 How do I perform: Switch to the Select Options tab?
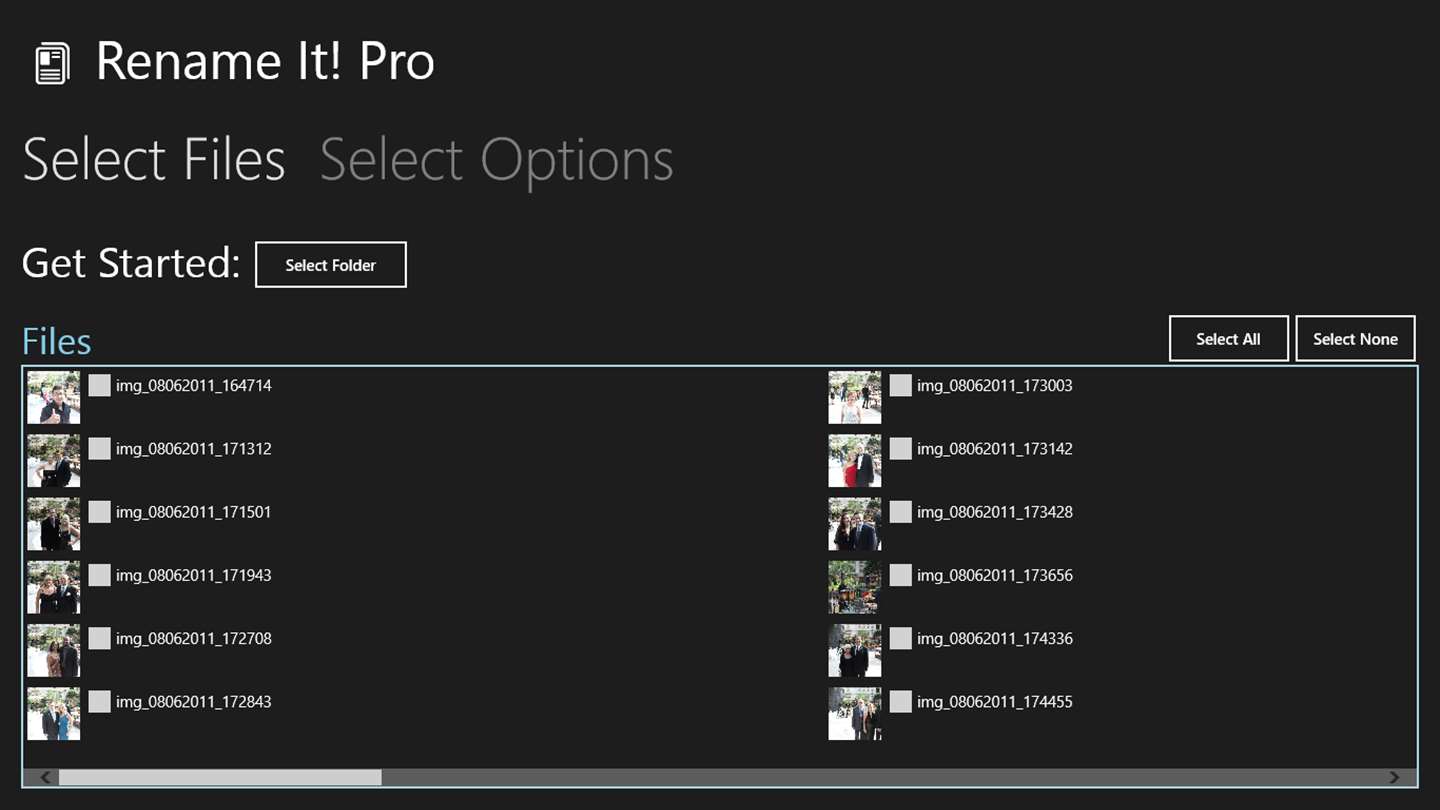(496, 160)
